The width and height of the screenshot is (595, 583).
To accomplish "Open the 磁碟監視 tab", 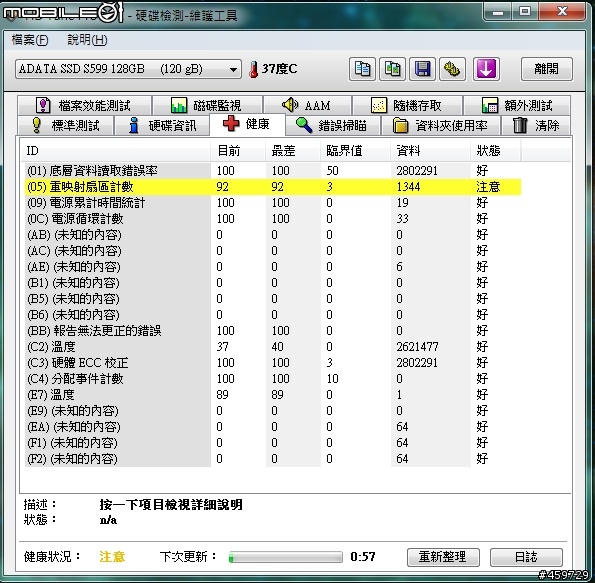I will (207, 105).
